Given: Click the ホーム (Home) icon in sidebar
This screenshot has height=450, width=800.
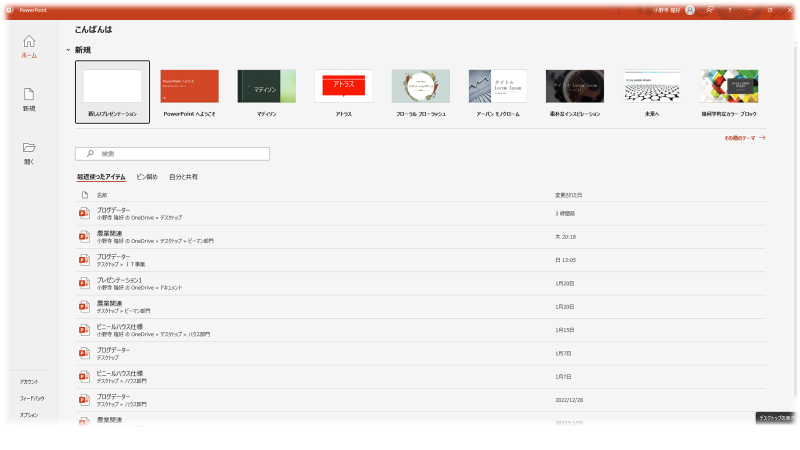Looking at the screenshot, I should tap(29, 42).
